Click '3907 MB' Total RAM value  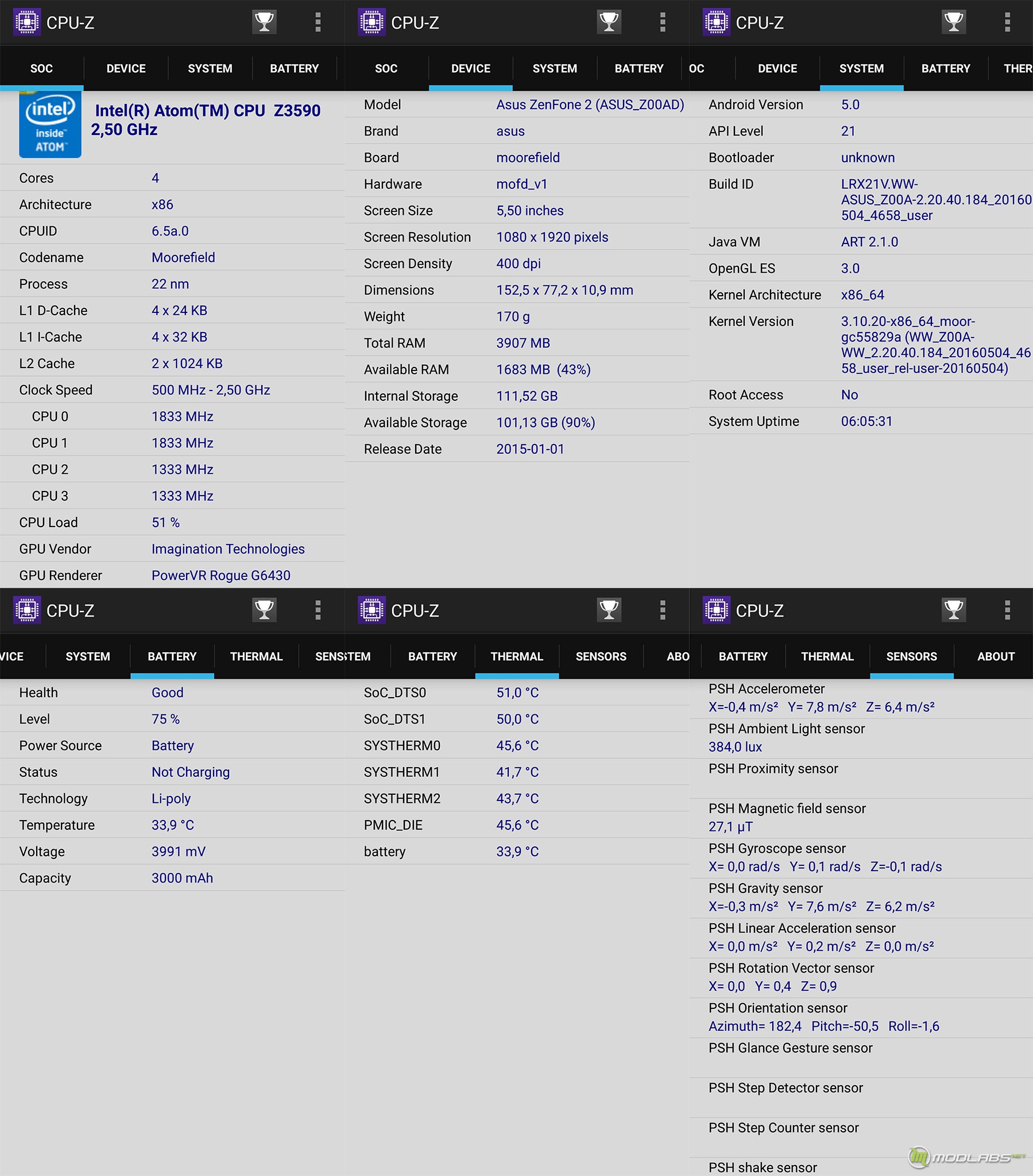click(523, 343)
